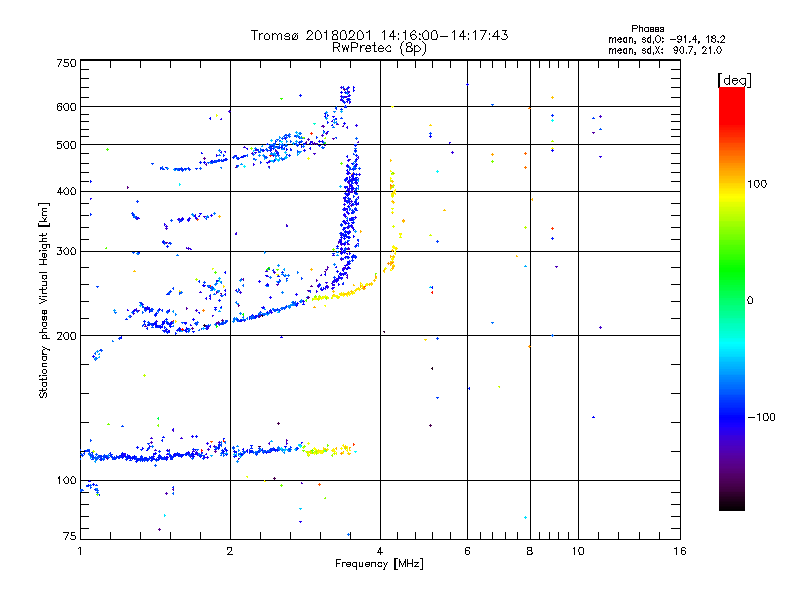Screen dimensions: 800x600
Task: Click the x-axis tick label '16'
Action: pos(680,551)
